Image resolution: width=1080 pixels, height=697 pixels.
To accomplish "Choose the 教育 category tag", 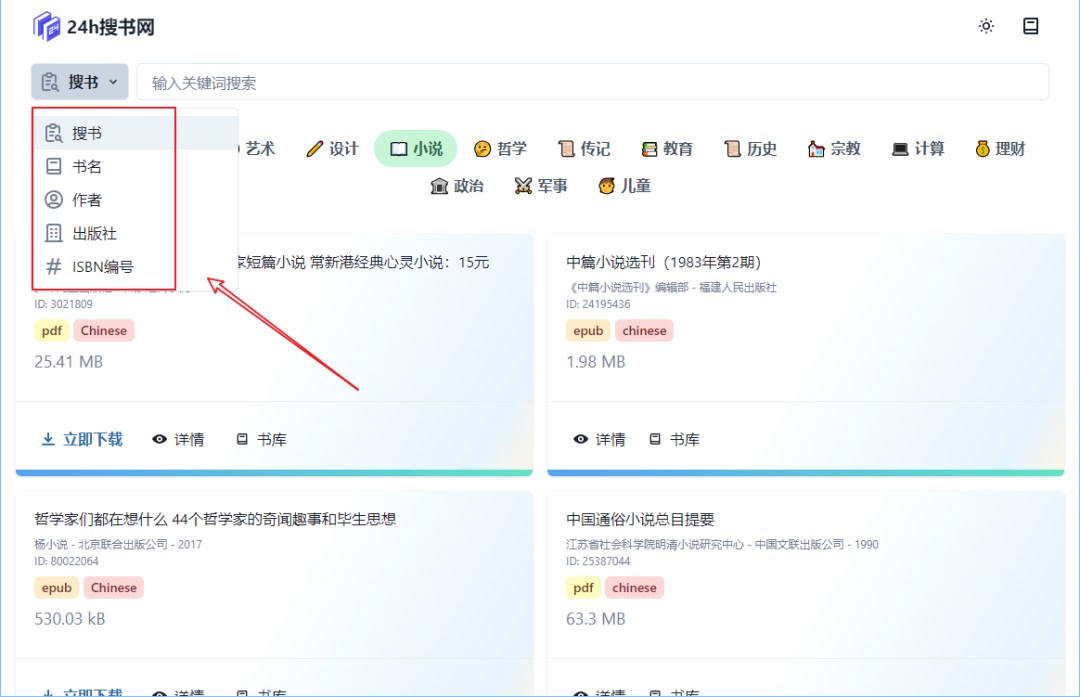I will [x=667, y=148].
